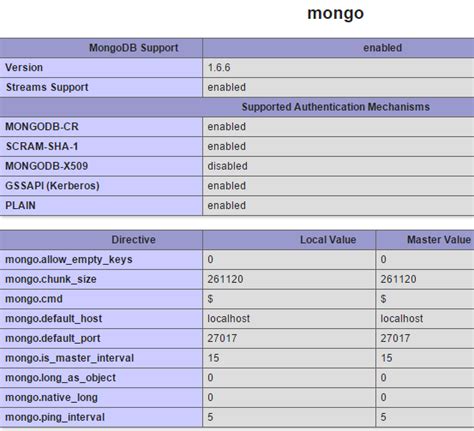The height and width of the screenshot is (431, 474).
Task: Click local value of mongo.allow_empty_keys
Action: [x=210, y=259]
